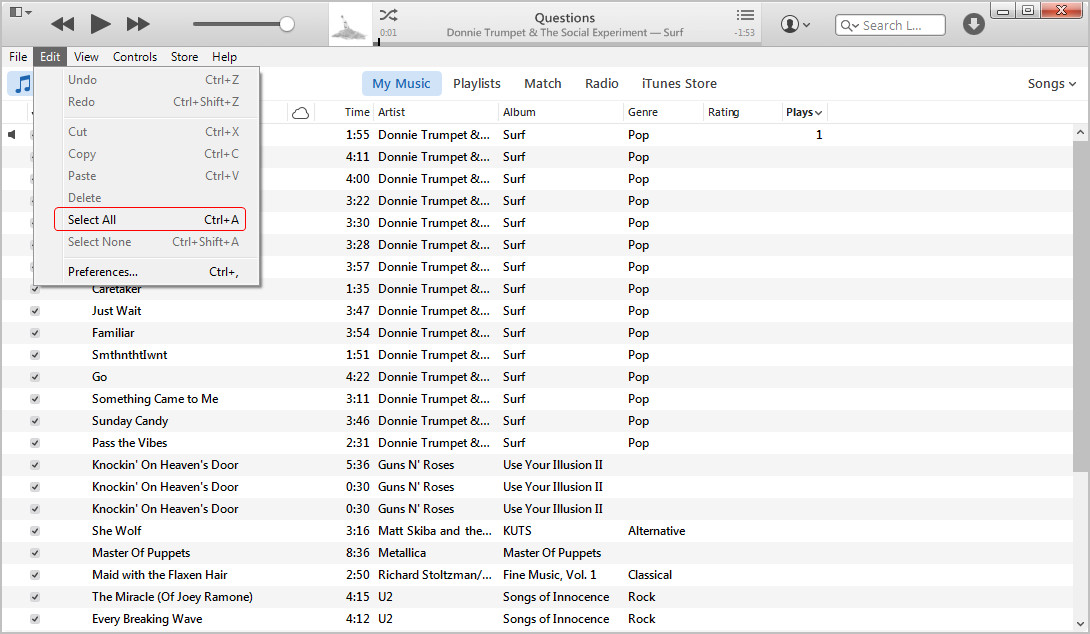The height and width of the screenshot is (634, 1090).
Task: Open the account user icon menu
Action: click(x=795, y=24)
